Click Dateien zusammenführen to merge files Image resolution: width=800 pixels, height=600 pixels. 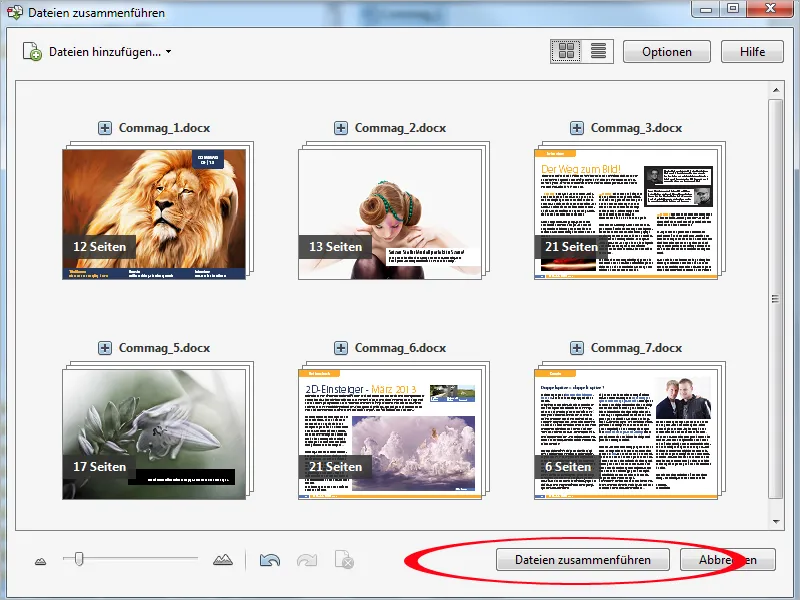tap(583, 560)
